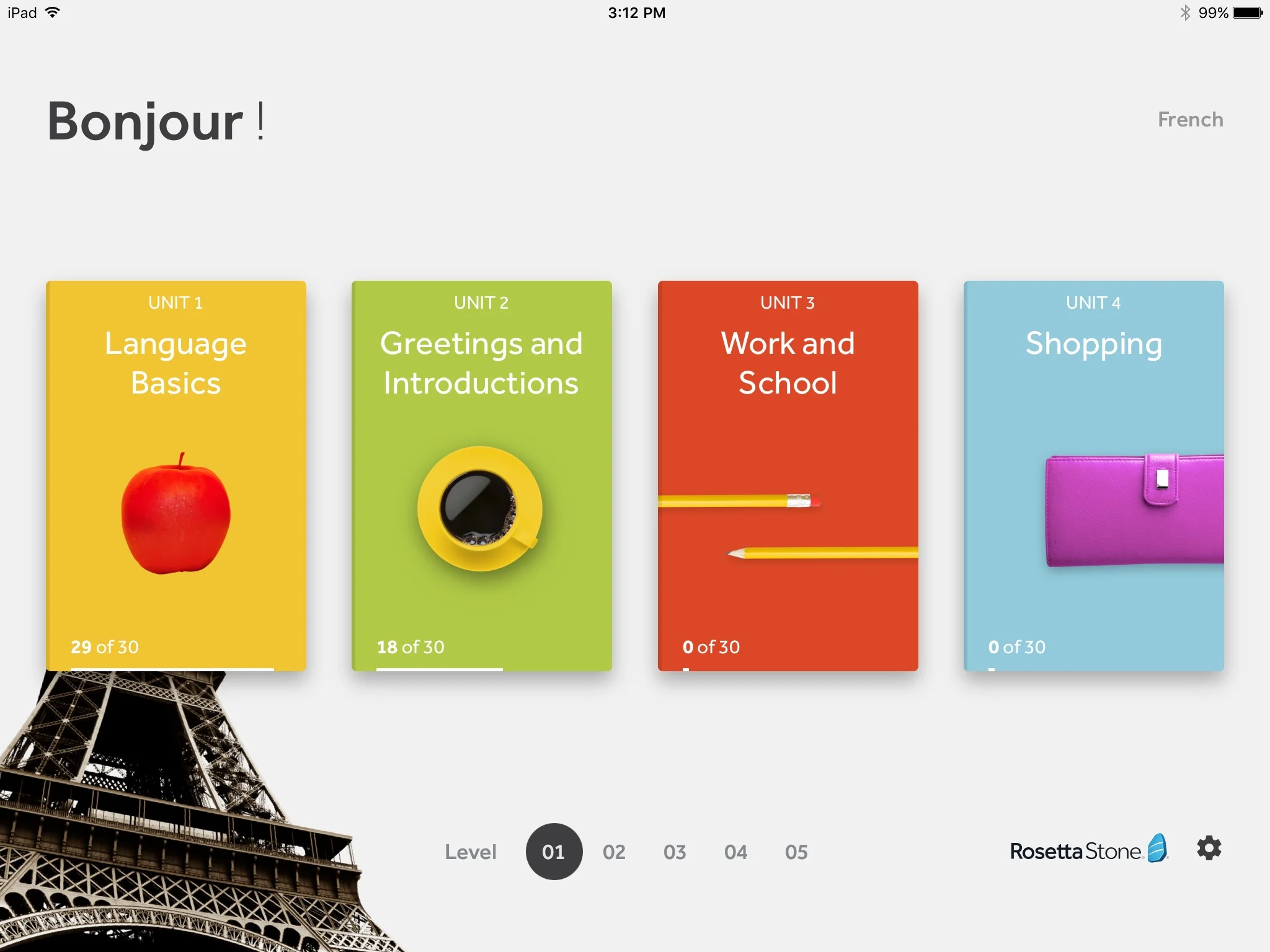The width and height of the screenshot is (1270, 952).
Task: Tap the Bluetooth status icon
Action: (x=1185, y=12)
